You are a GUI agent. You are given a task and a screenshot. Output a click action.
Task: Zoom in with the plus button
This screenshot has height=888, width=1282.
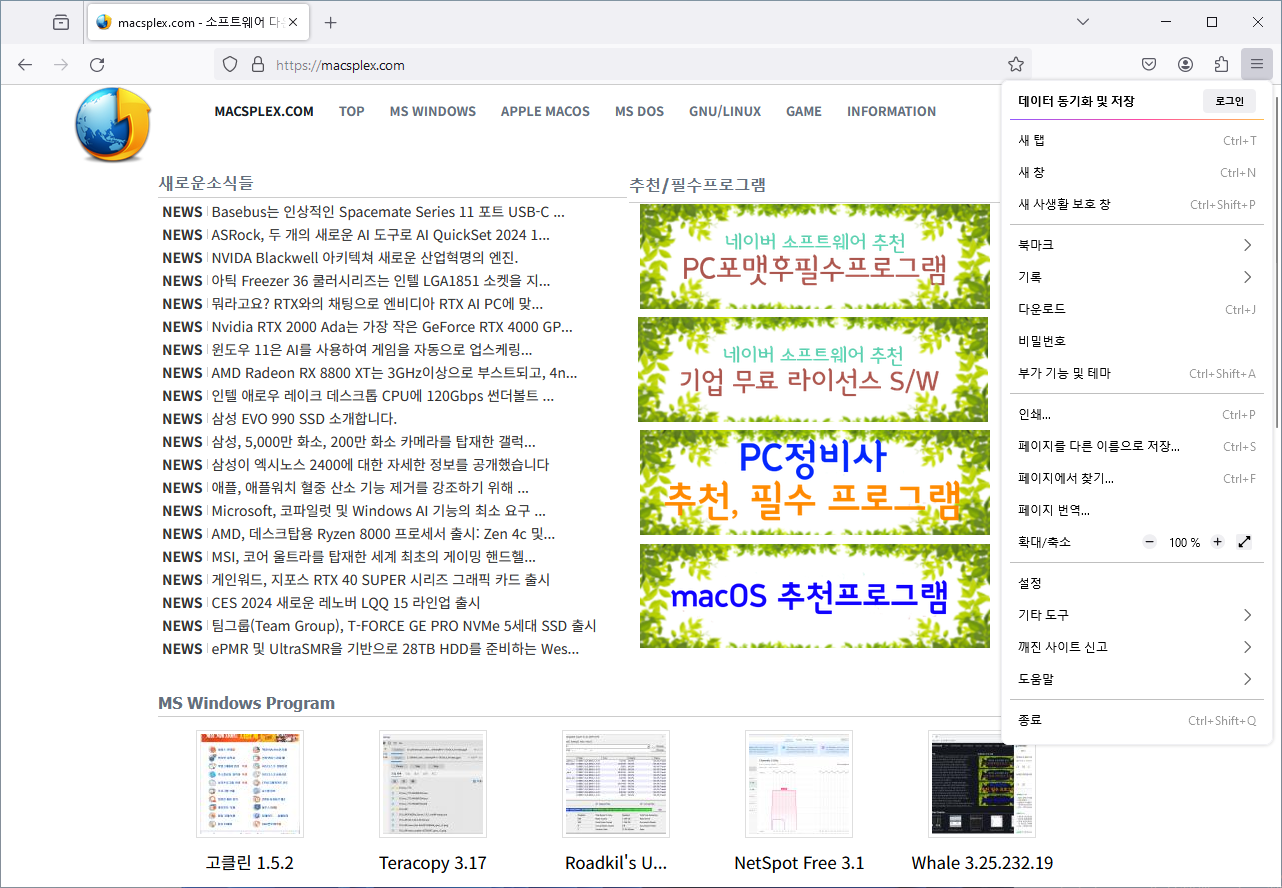[1217, 542]
